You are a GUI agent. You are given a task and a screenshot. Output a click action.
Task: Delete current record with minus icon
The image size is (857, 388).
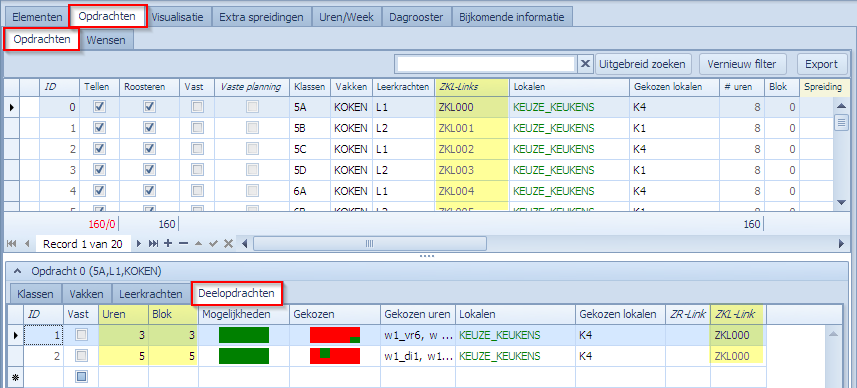tap(184, 243)
